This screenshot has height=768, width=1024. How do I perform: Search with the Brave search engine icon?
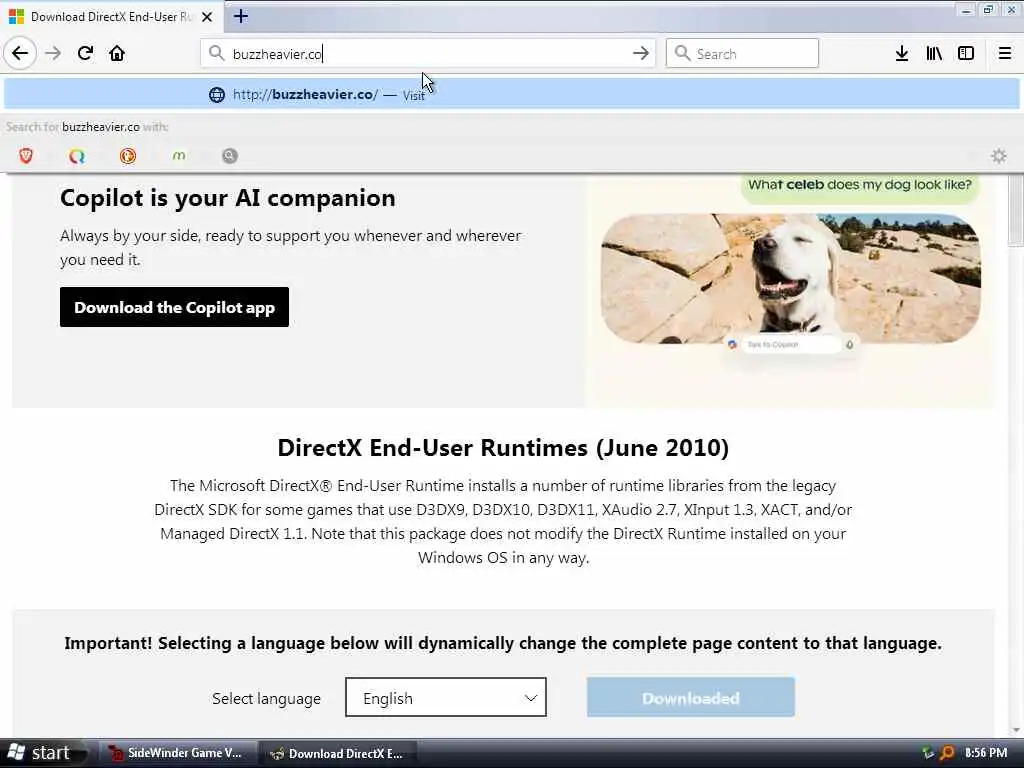[26, 155]
